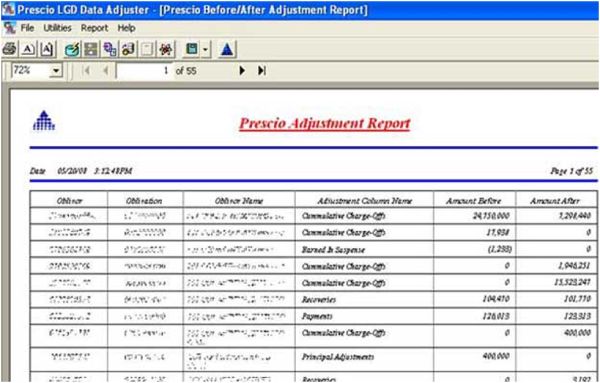This screenshot has width=600, height=383.
Task: Click the Obligation column header
Action: point(144,201)
